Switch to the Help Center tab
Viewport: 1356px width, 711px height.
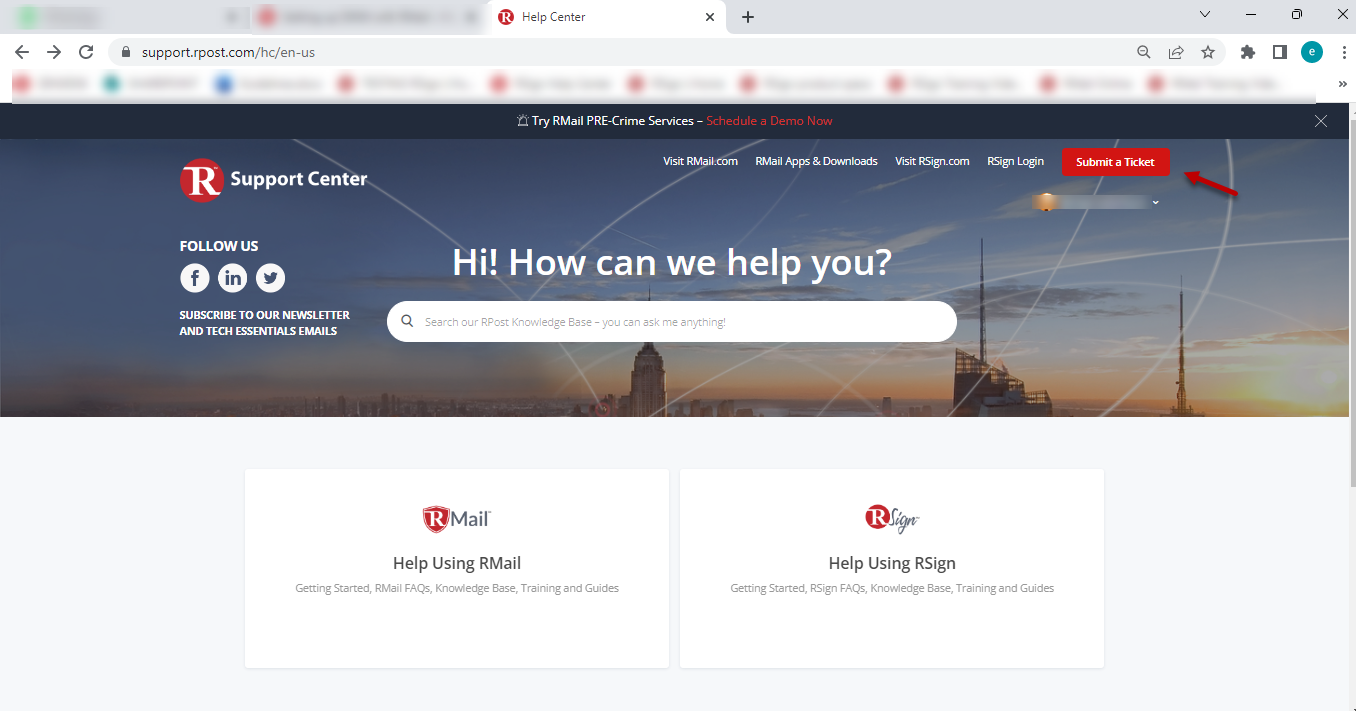(x=604, y=17)
